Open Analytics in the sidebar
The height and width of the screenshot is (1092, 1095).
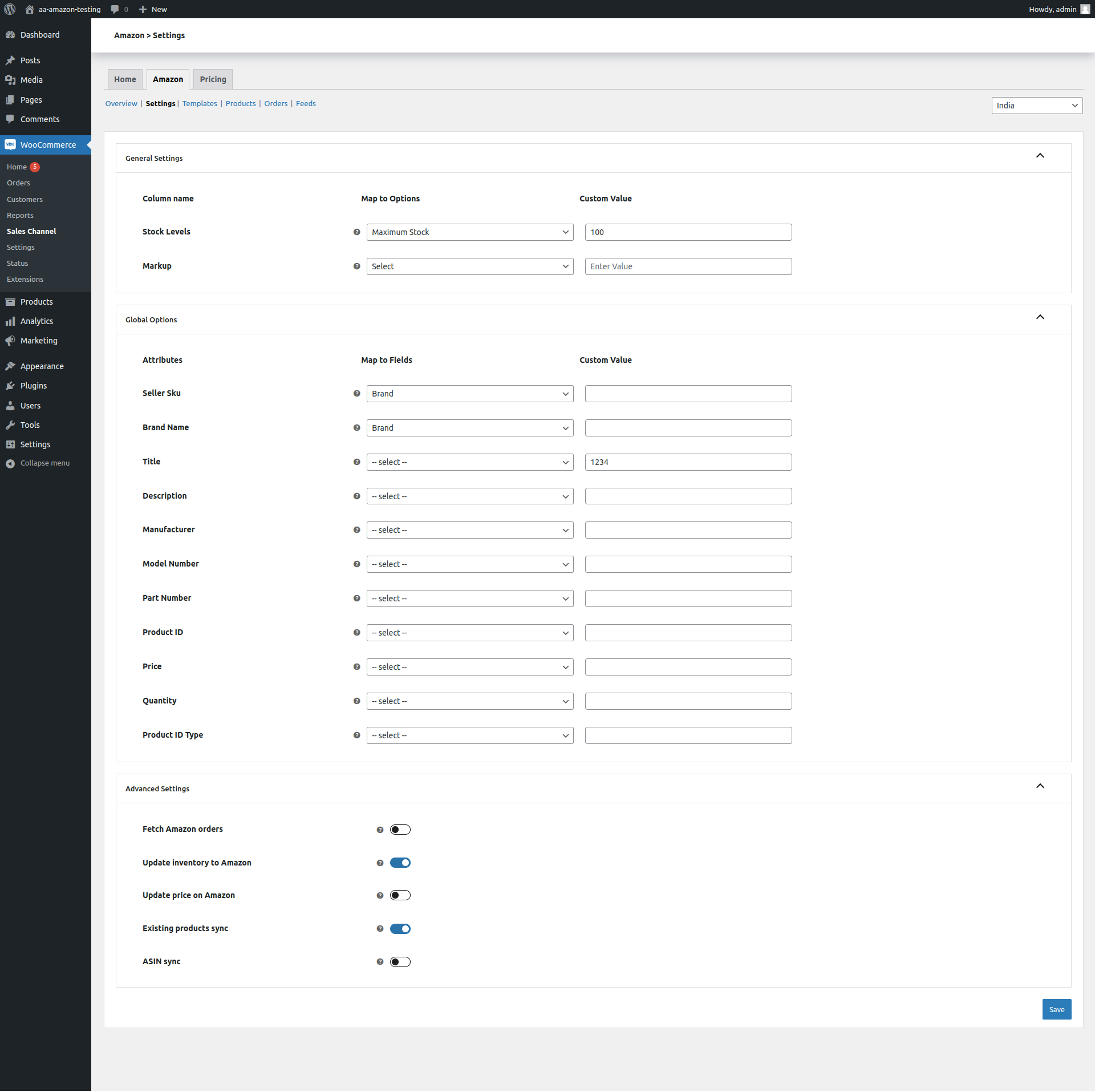[36, 321]
